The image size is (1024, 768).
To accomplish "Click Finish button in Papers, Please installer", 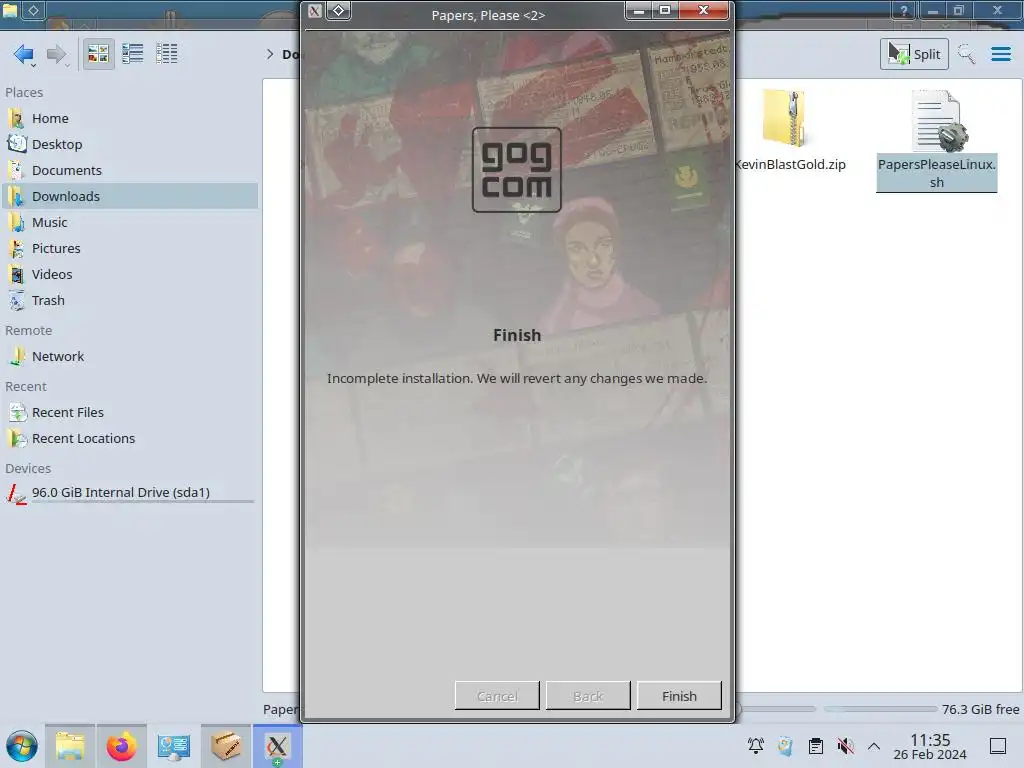I will point(679,696).
